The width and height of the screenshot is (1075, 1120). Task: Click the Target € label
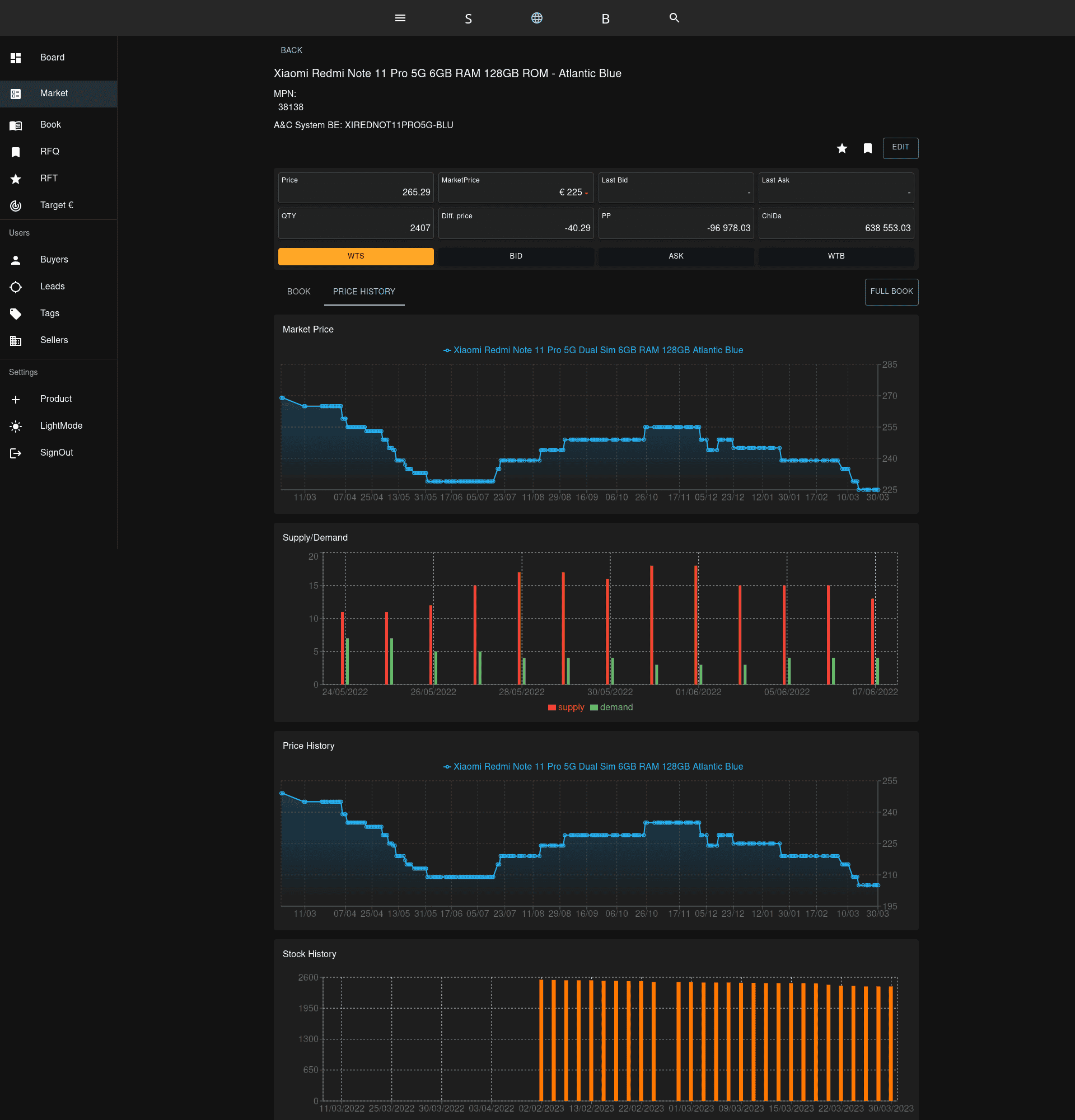[x=57, y=205]
